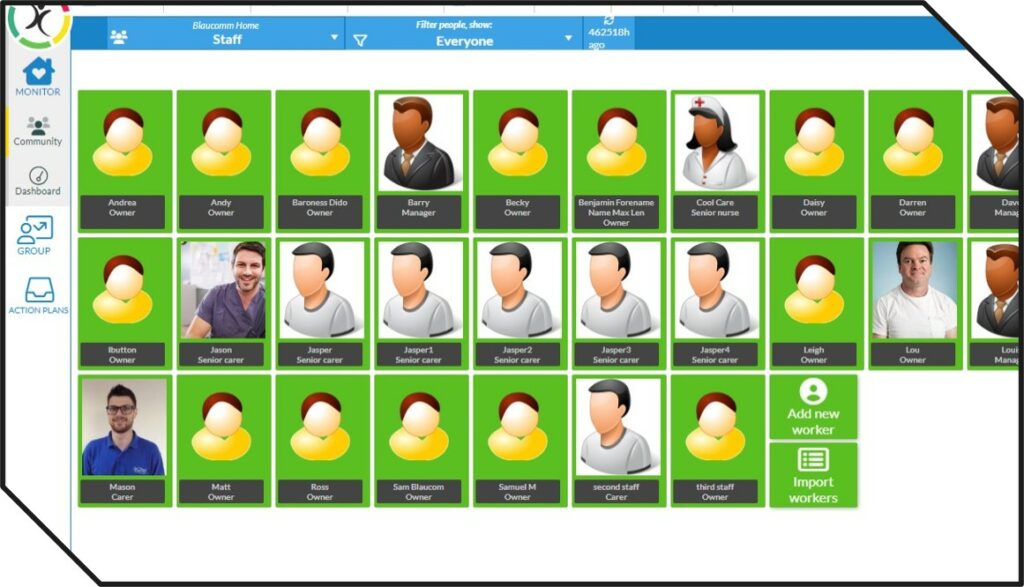
Task: Click the Group sidebar icon
Action: click(35, 231)
